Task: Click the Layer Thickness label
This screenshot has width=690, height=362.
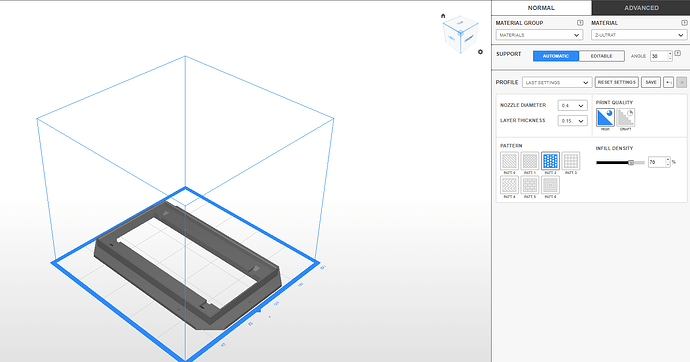Action: click(x=523, y=120)
